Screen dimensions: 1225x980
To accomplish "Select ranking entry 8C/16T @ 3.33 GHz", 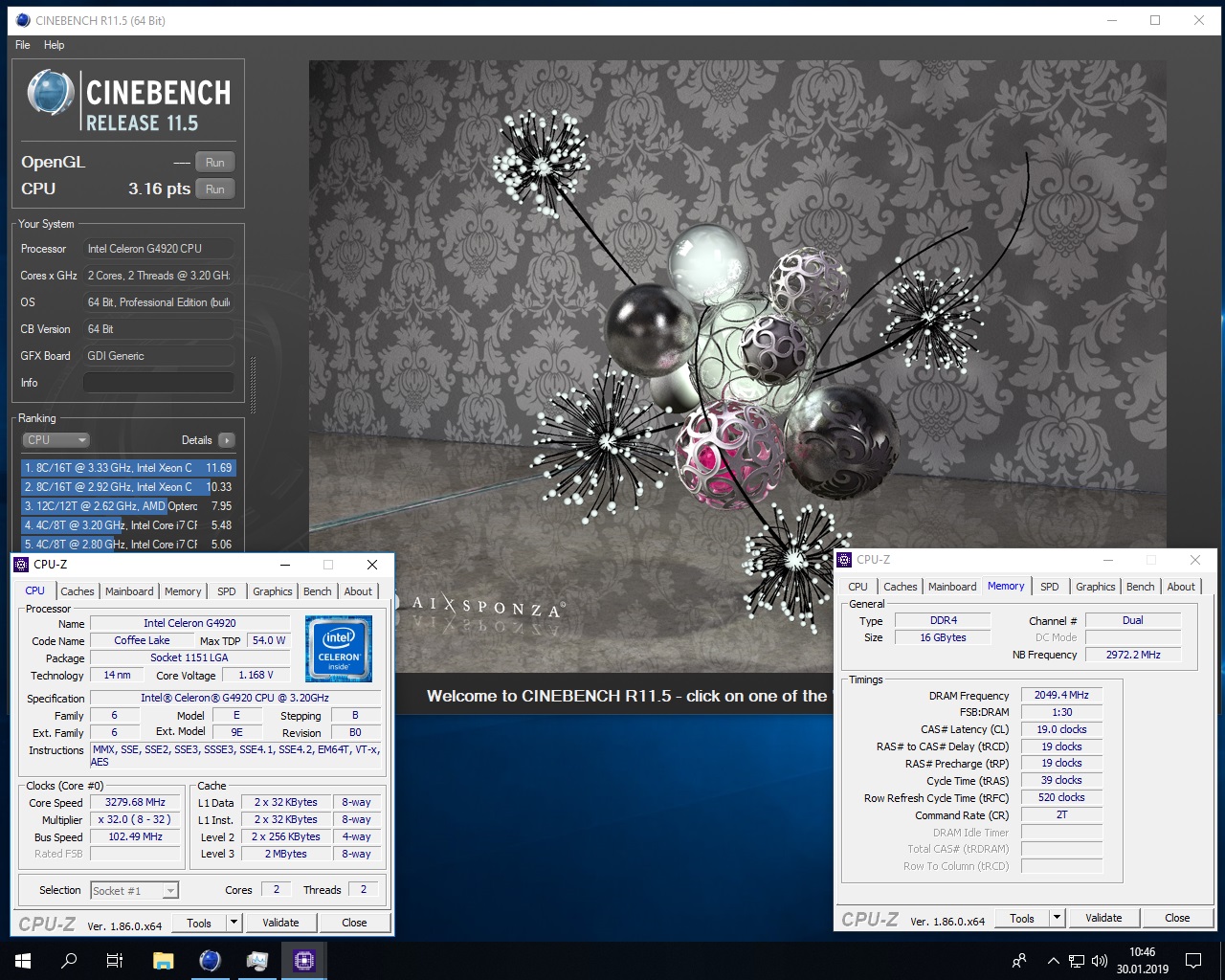I will [x=128, y=468].
